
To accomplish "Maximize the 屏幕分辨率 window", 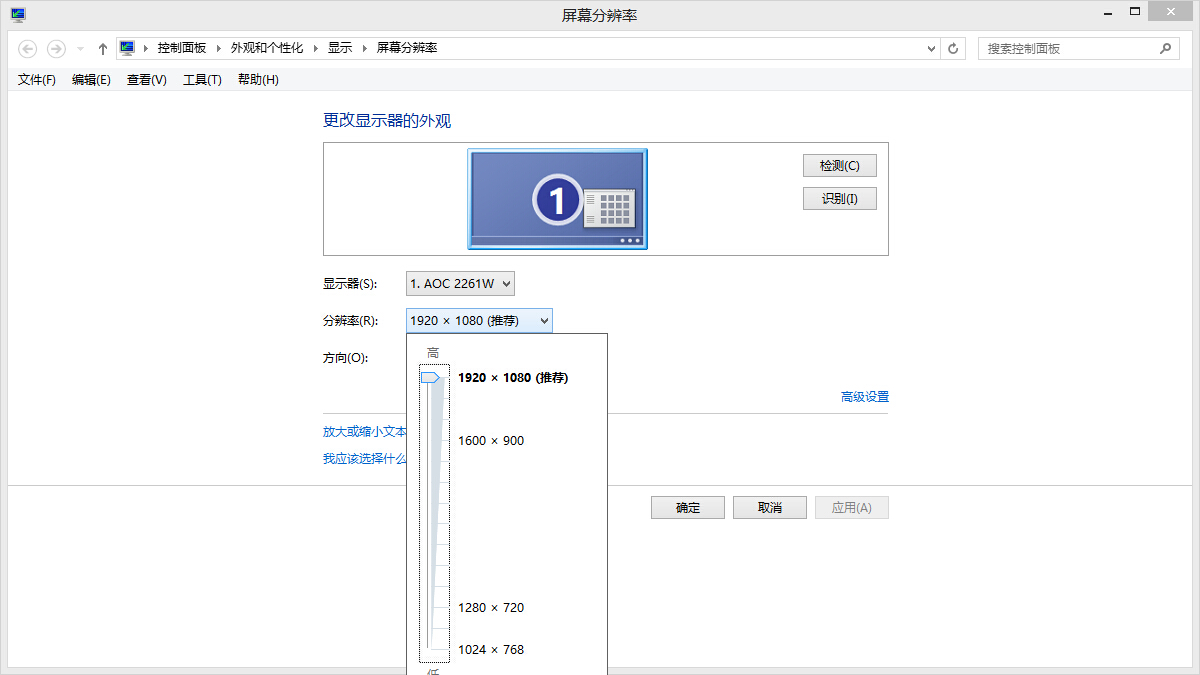I will pyautogui.click(x=1135, y=12).
